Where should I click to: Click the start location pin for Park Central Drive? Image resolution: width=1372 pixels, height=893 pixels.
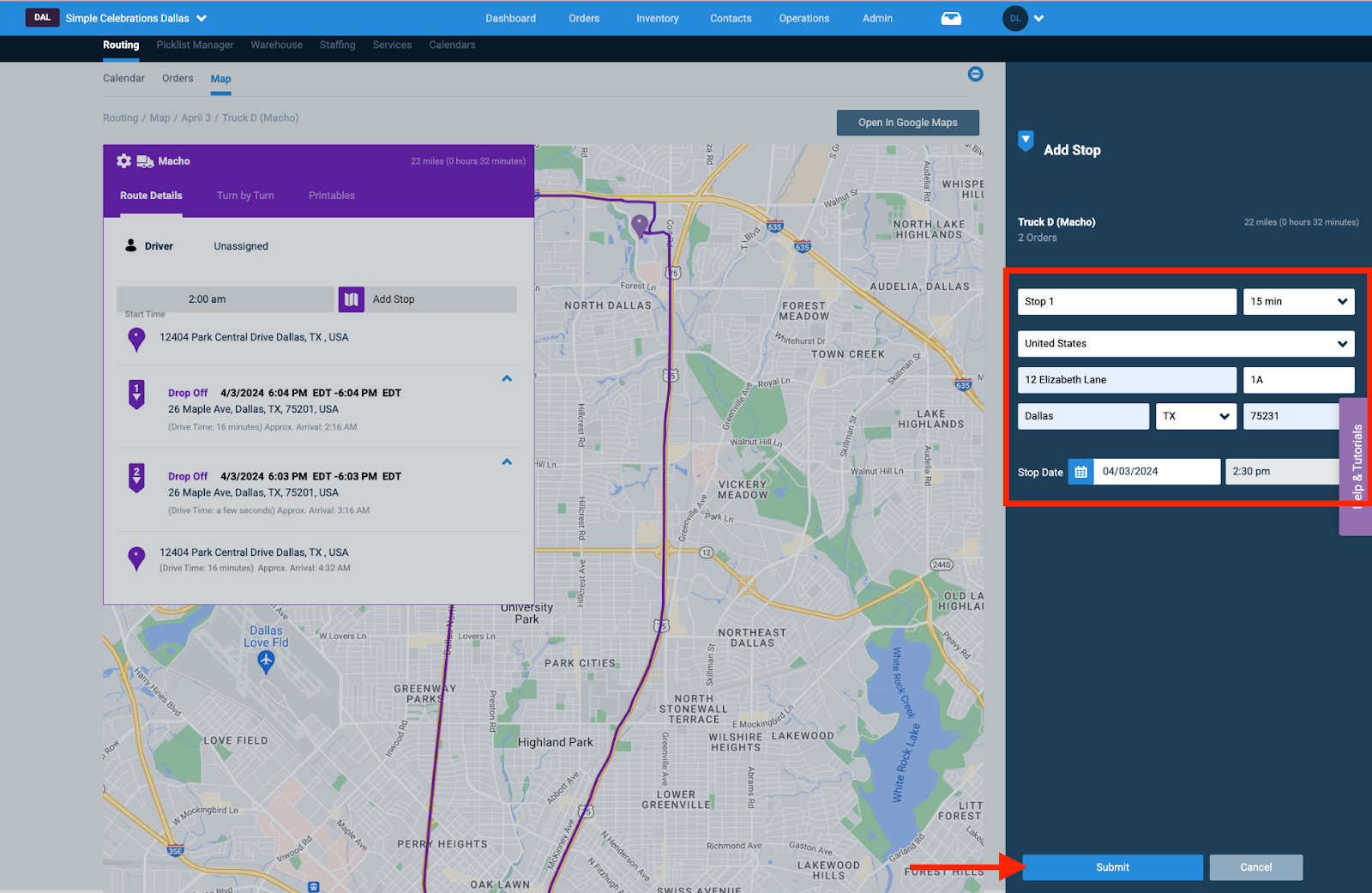coord(135,339)
